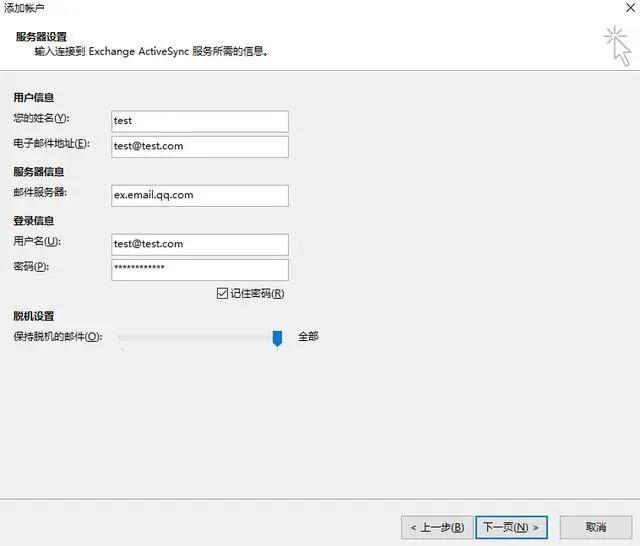Click the 下一页 next button
This screenshot has width=640, height=546.
tap(511, 527)
